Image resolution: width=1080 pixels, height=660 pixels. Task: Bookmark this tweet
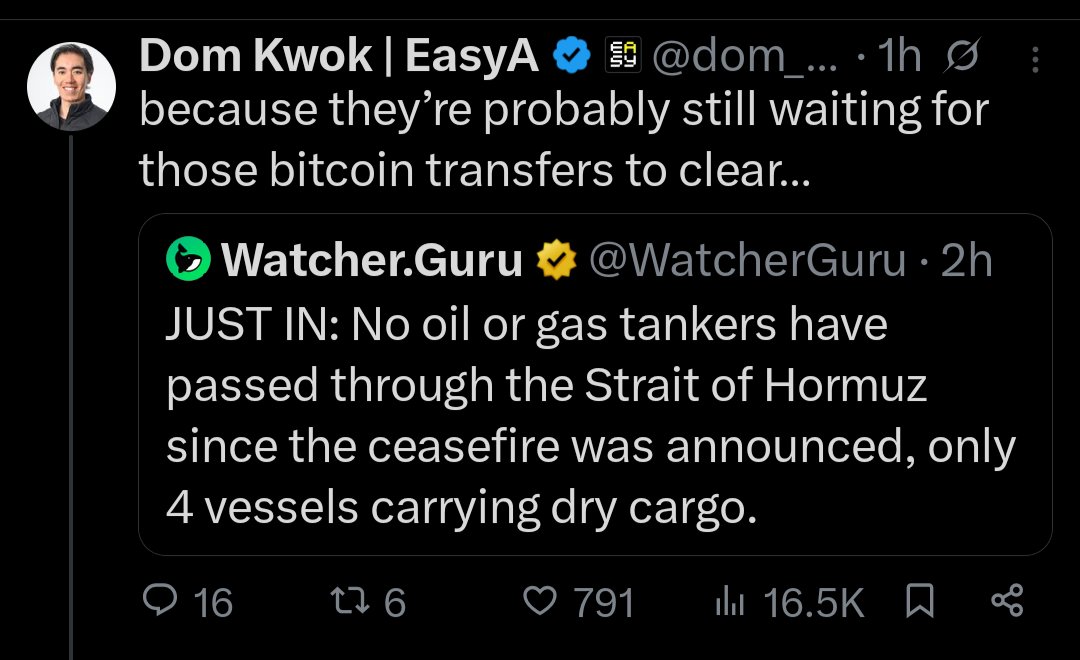(918, 601)
